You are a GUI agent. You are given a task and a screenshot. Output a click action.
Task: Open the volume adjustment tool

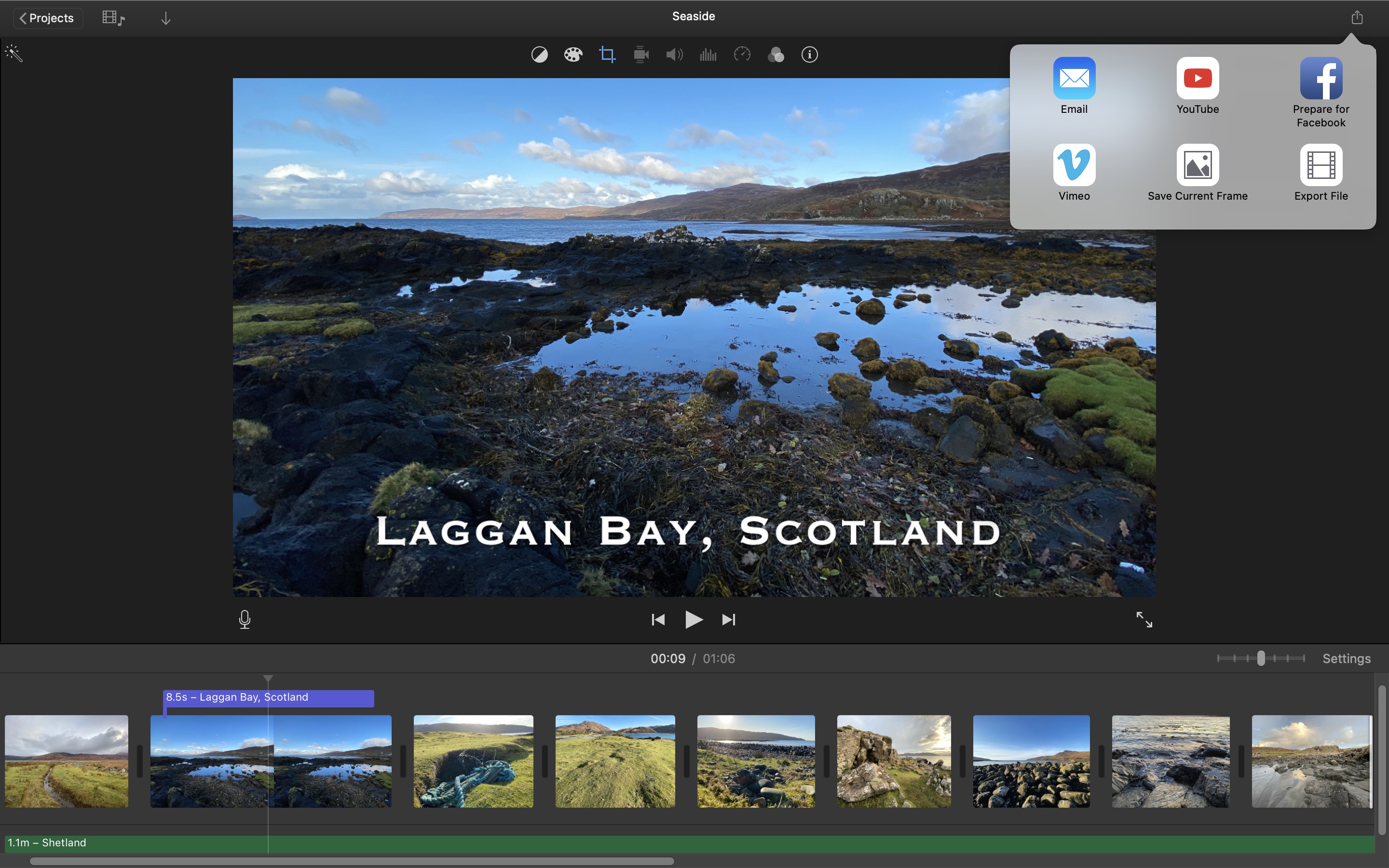click(x=674, y=54)
